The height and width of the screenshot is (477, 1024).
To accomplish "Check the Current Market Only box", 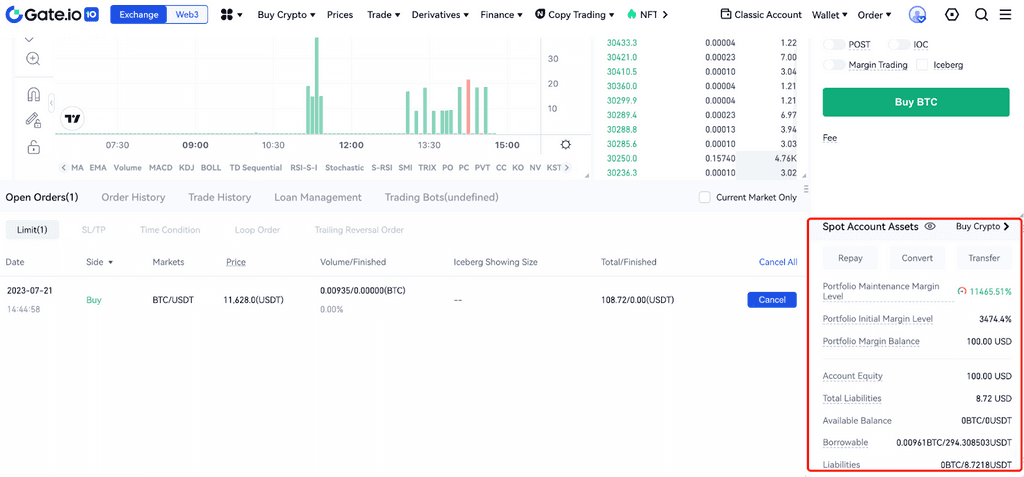I will click(705, 197).
